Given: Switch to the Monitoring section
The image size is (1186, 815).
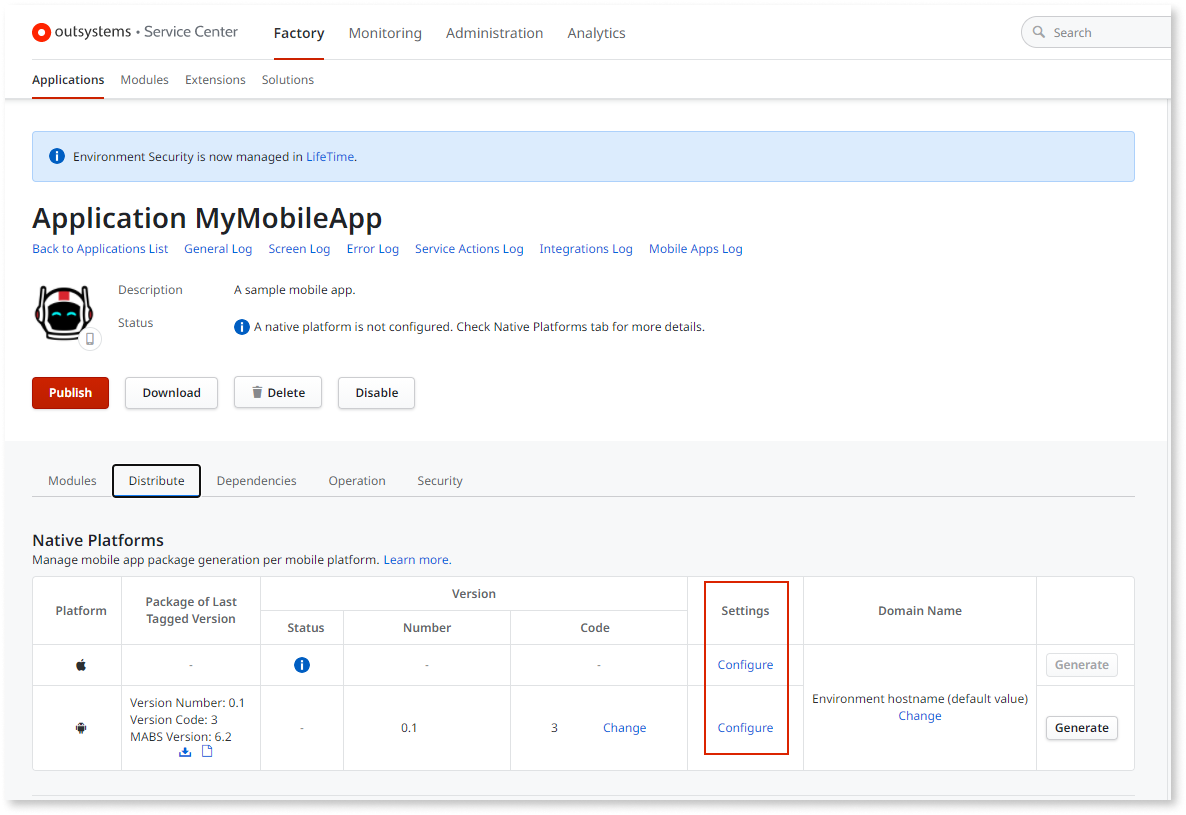Looking at the screenshot, I should point(384,33).
